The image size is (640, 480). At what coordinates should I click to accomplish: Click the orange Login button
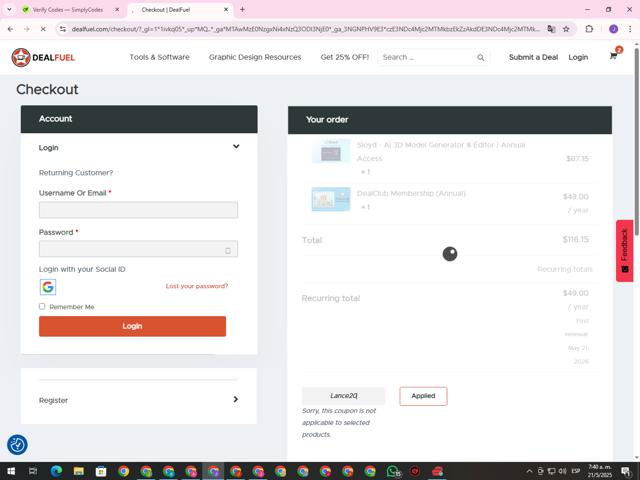tap(132, 326)
